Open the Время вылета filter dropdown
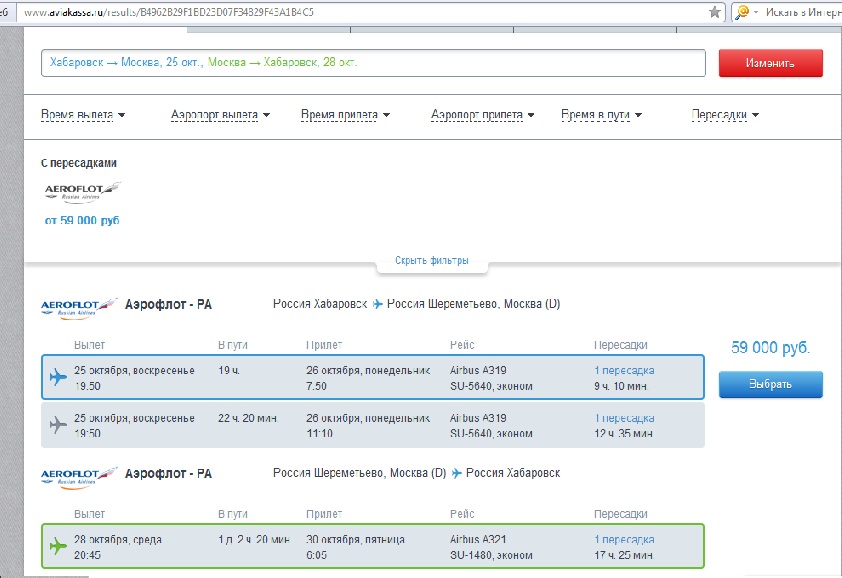The width and height of the screenshot is (842, 578). 83,114
